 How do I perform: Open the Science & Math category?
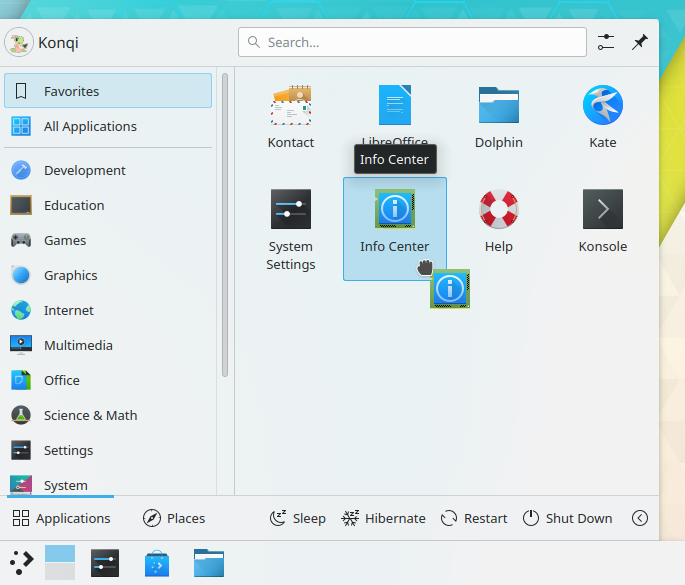108,415
